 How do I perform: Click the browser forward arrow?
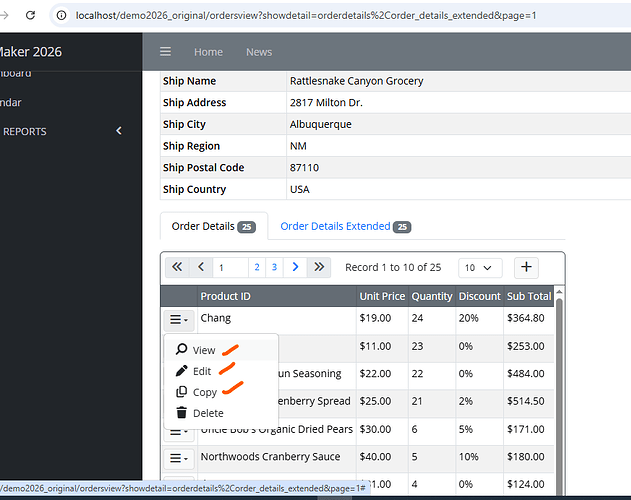(4, 15)
